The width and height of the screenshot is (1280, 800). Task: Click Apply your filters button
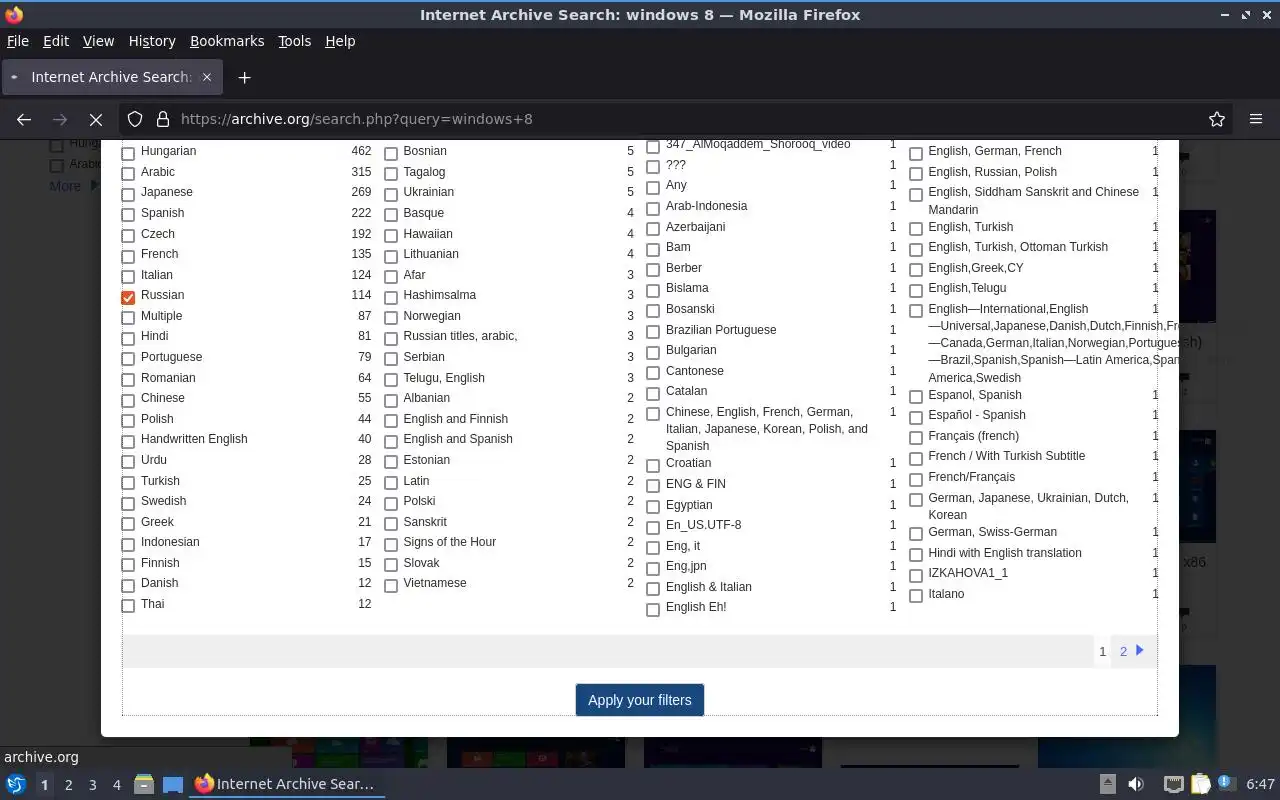click(640, 700)
